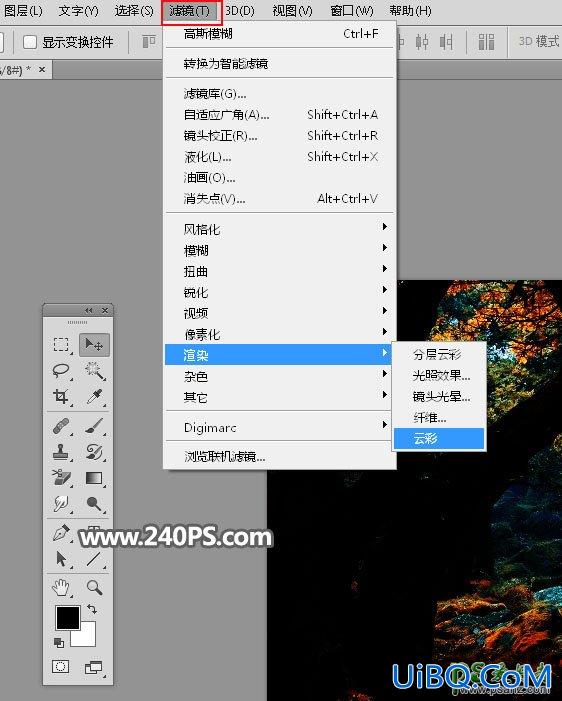Expand the 像素化 Pixelate submenu
The width and height of the screenshot is (562, 701).
point(280,334)
